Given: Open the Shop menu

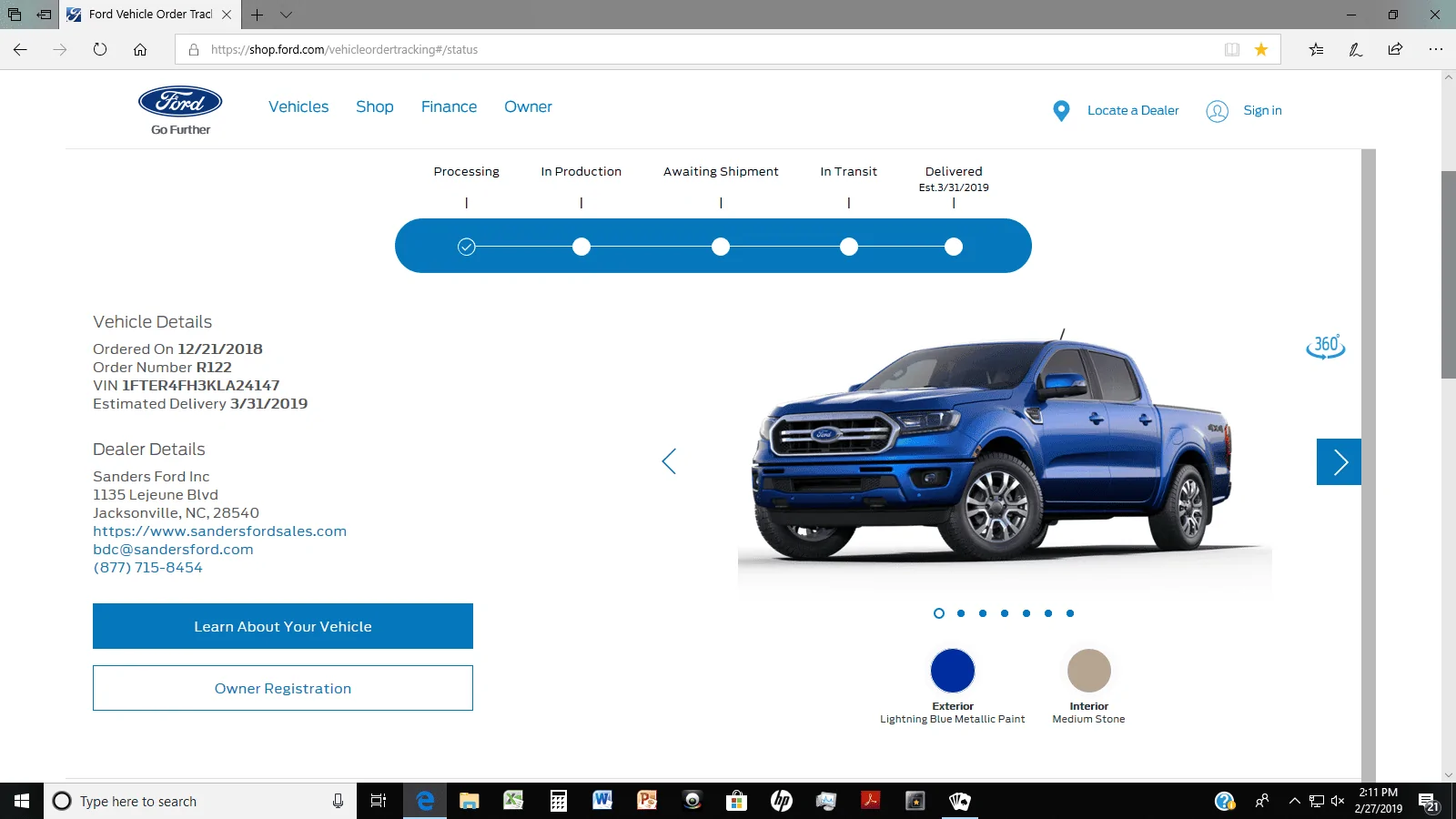Looking at the screenshot, I should [375, 106].
